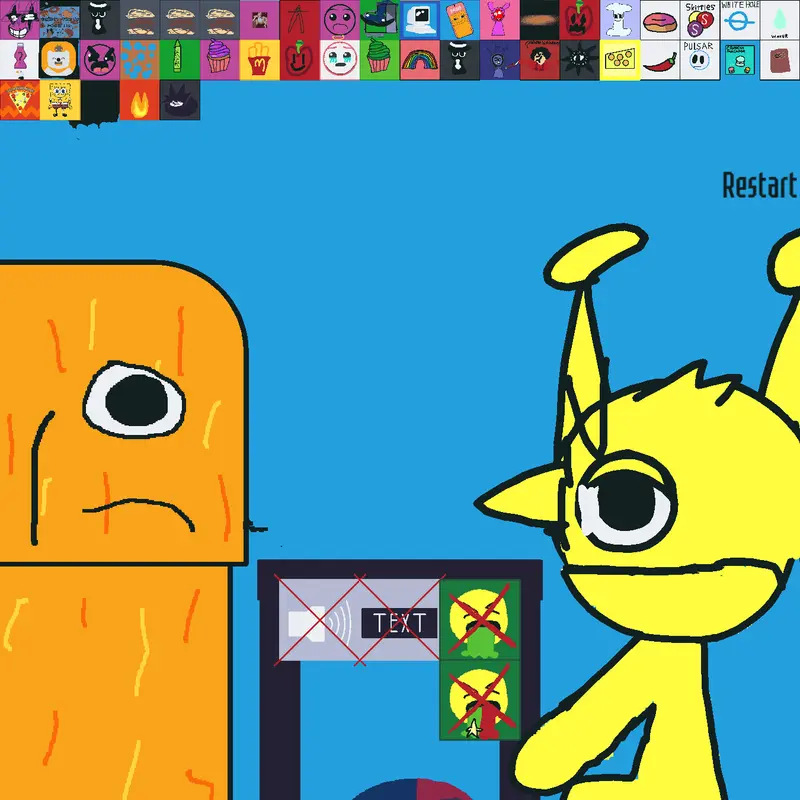Choose the smiling red apple tile
The image size is (800, 800).
point(299,60)
